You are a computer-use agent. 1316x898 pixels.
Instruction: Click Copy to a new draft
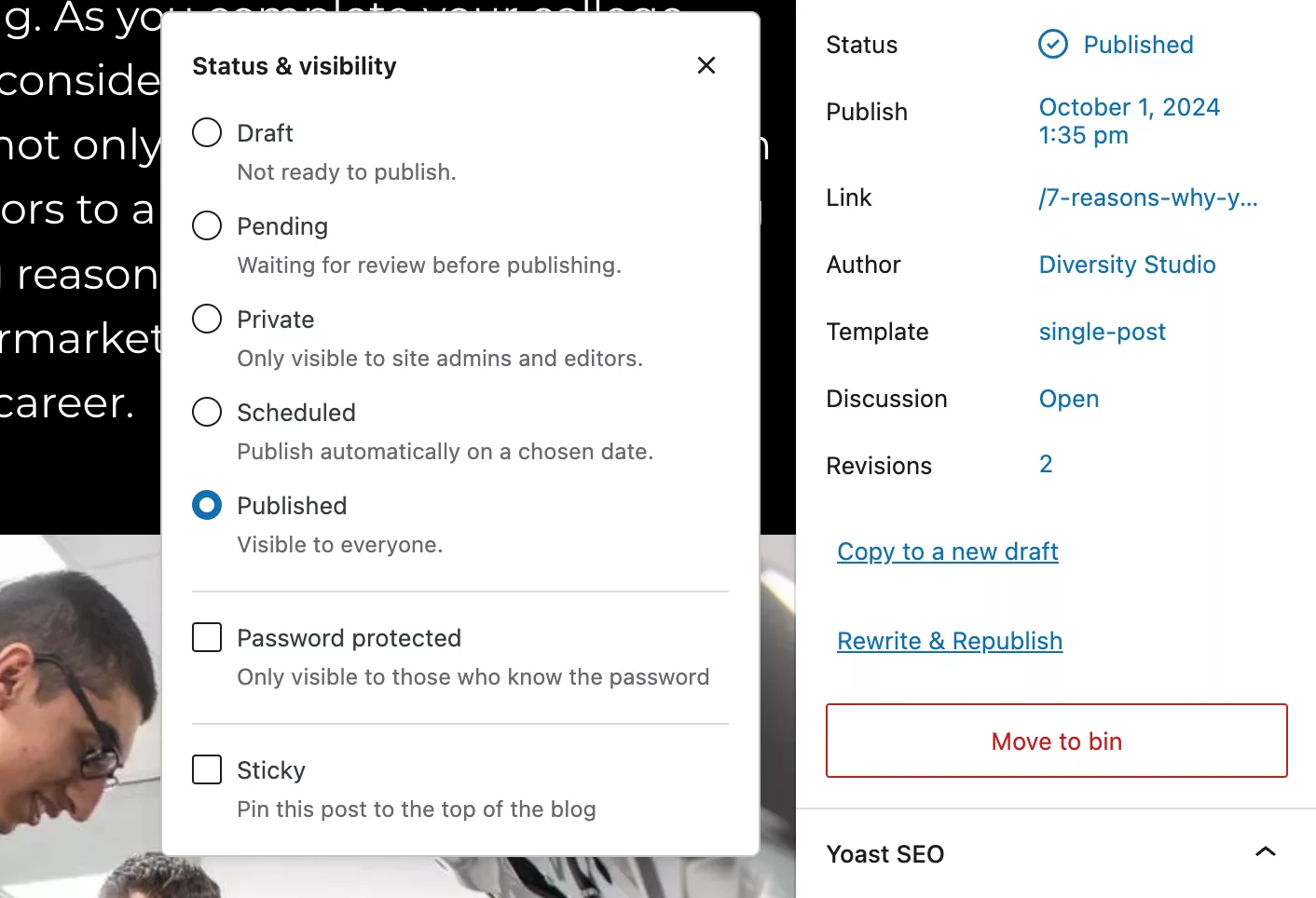947,551
